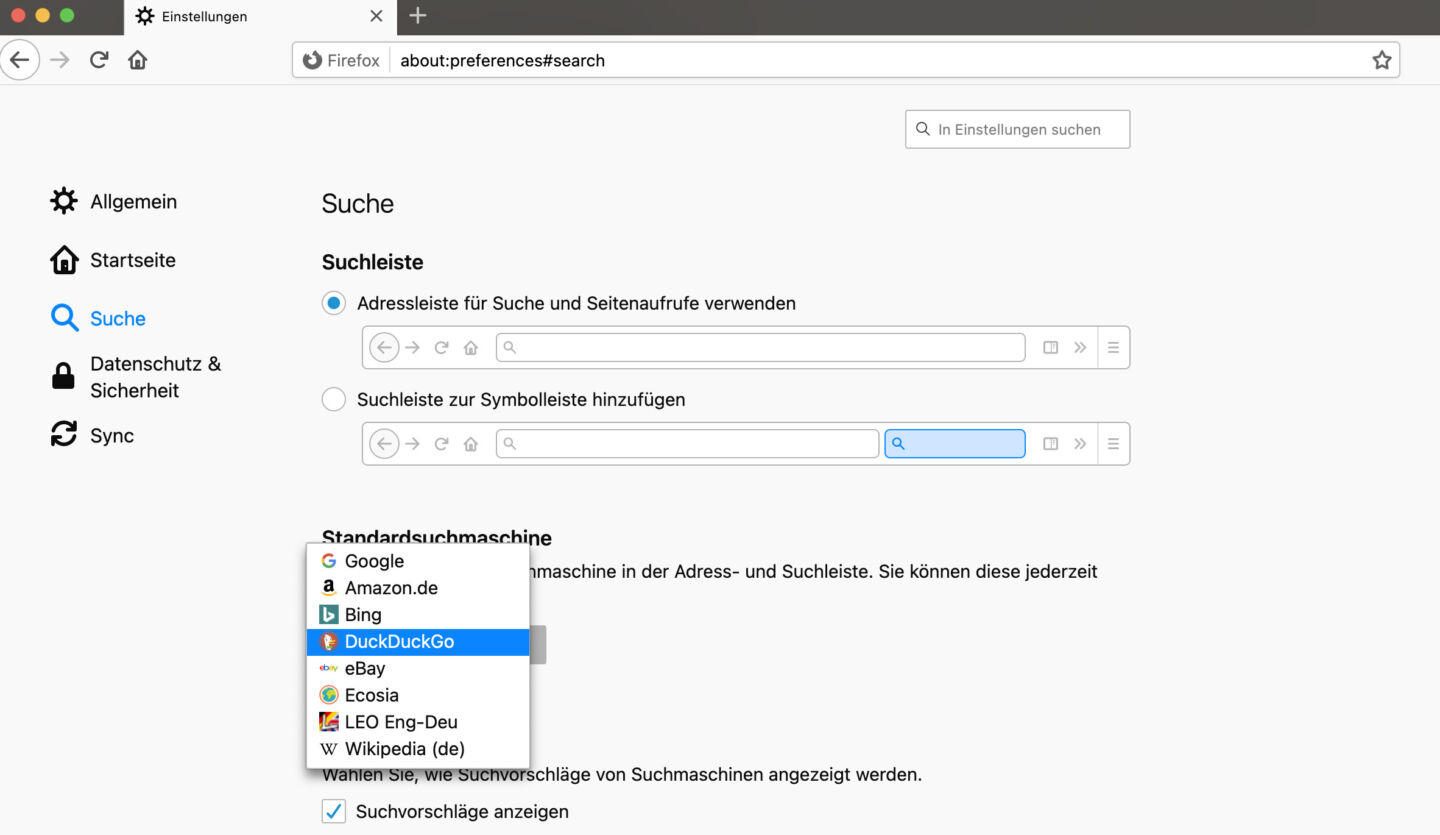The height and width of the screenshot is (835, 1440).
Task: Open Allgemein settings in sidebar
Action: tap(133, 202)
